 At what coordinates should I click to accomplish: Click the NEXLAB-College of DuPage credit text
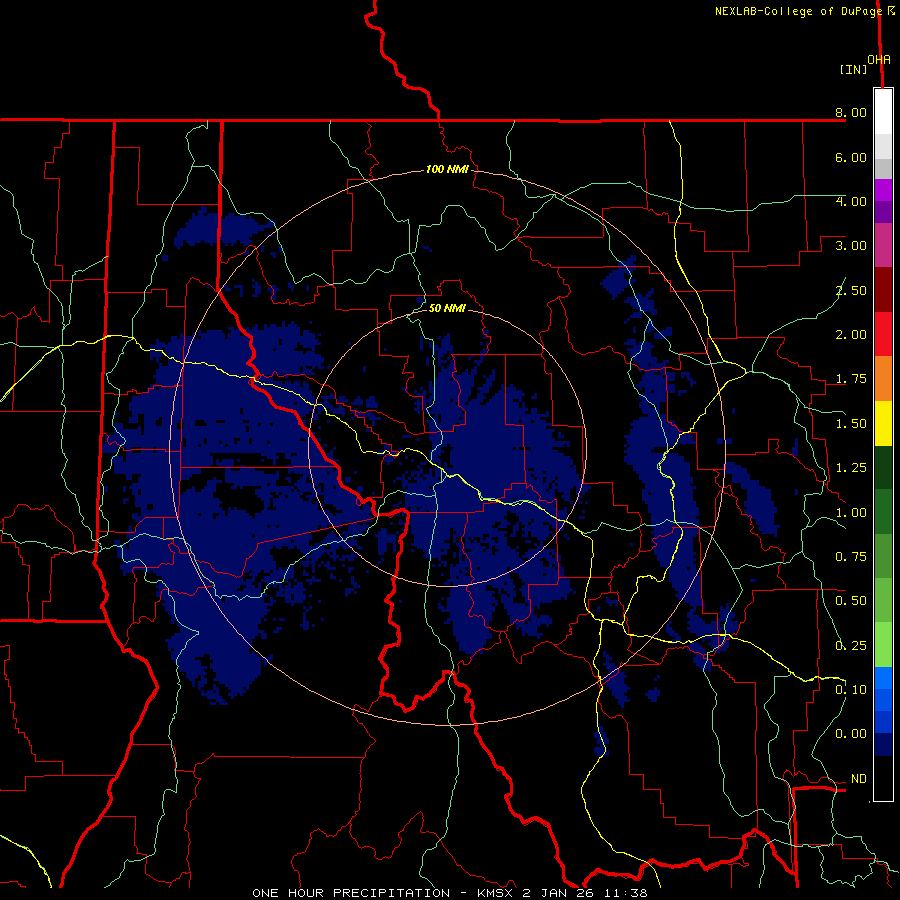tap(798, 11)
